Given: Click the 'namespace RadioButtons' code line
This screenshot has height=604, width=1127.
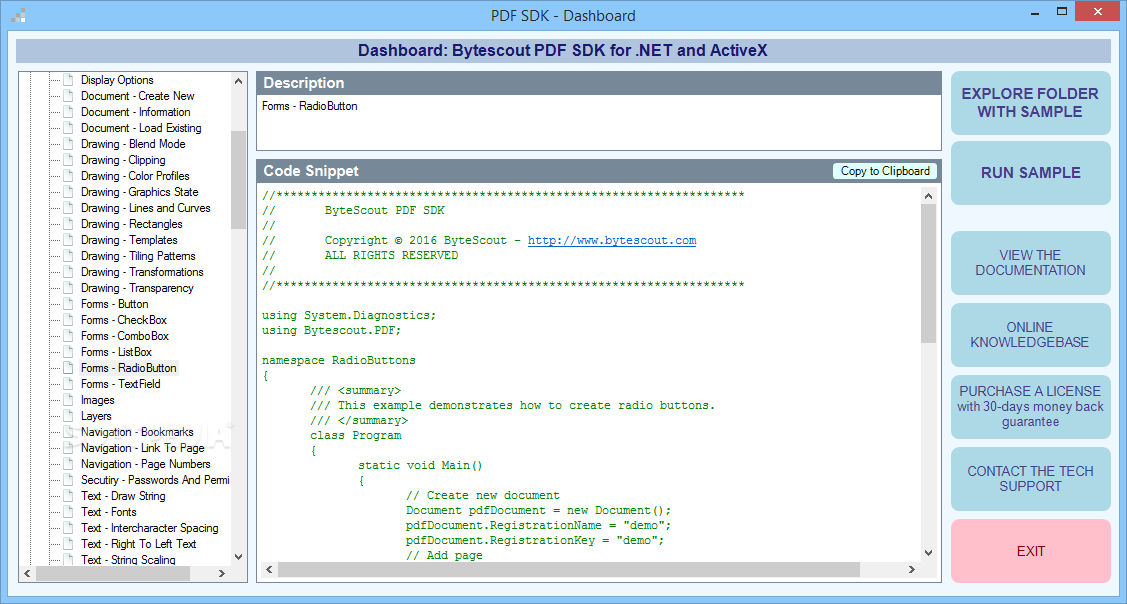Looking at the screenshot, I should tap(339, 360).
